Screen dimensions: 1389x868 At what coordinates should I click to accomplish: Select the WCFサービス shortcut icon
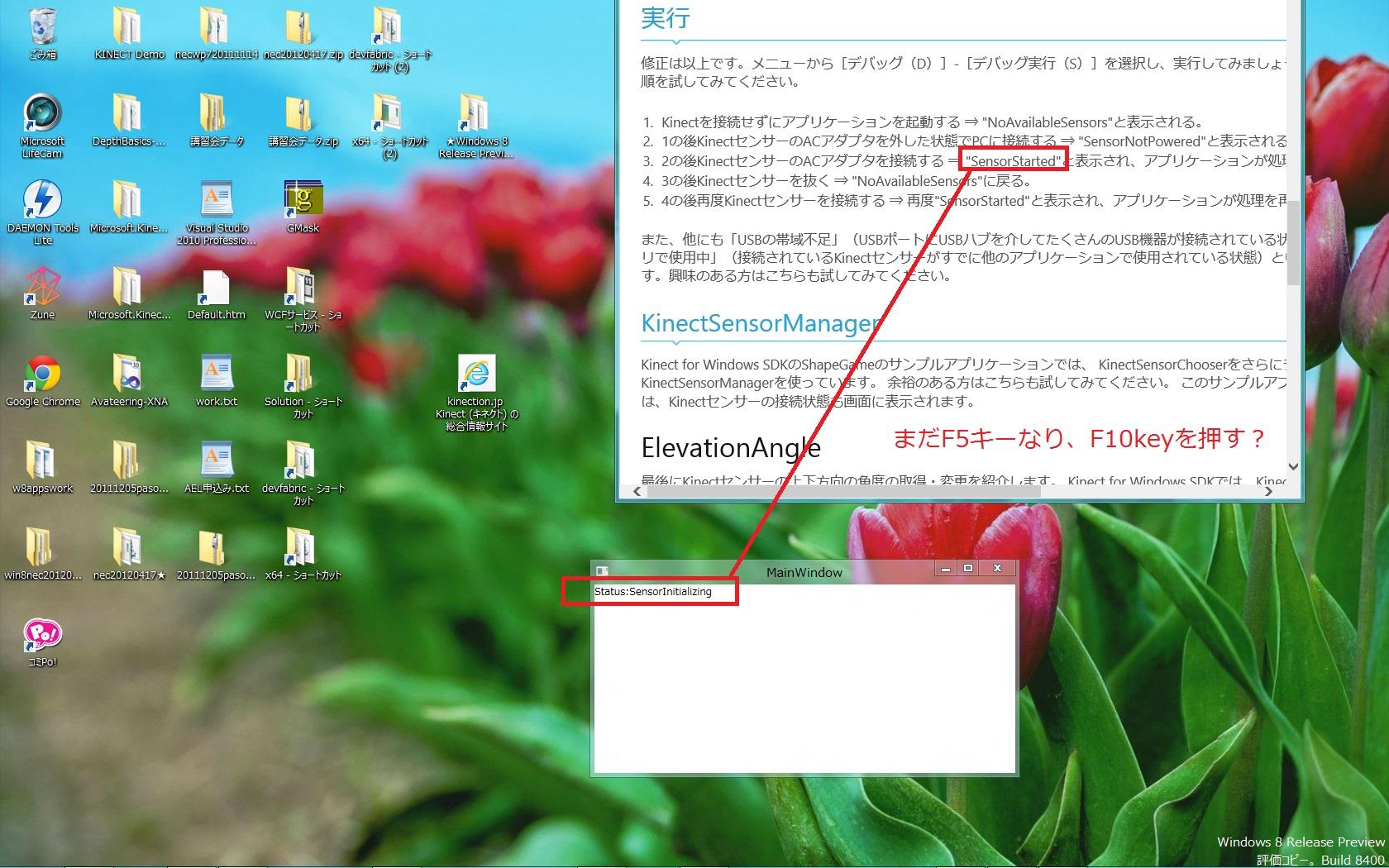(303, 300)
